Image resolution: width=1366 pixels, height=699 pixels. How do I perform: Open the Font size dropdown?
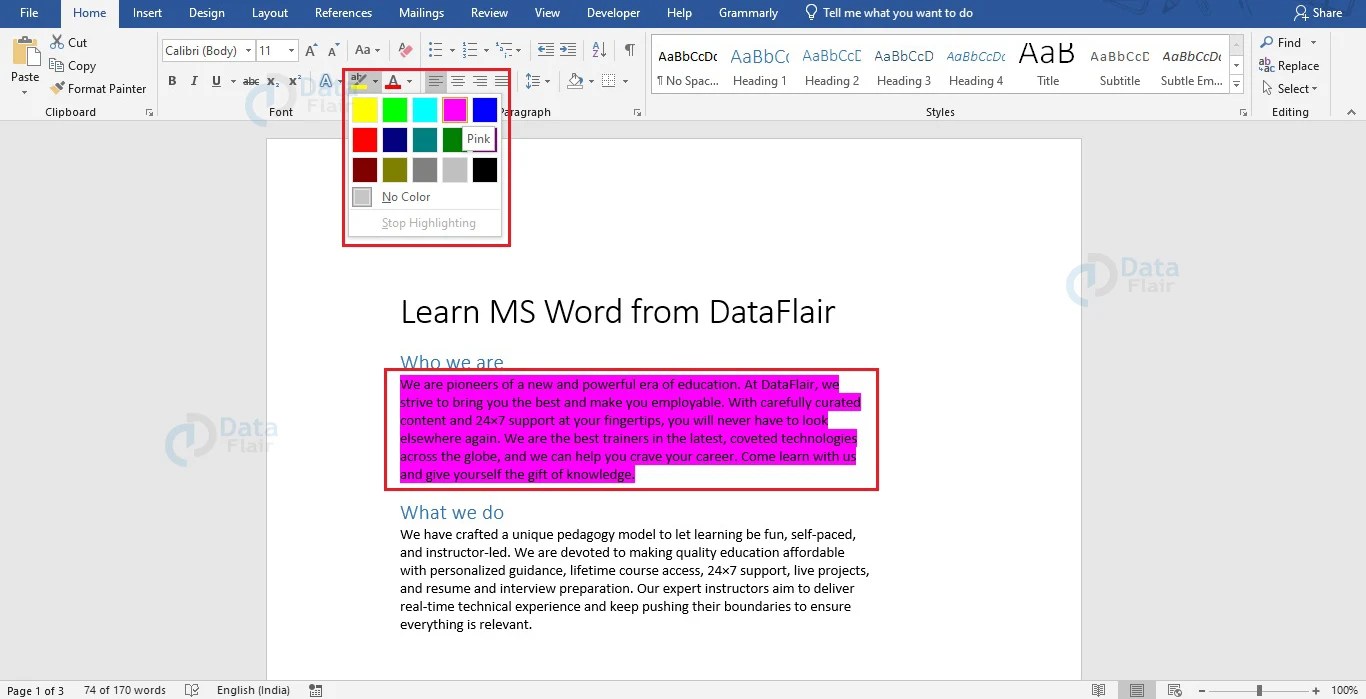[x=290, y=50]
